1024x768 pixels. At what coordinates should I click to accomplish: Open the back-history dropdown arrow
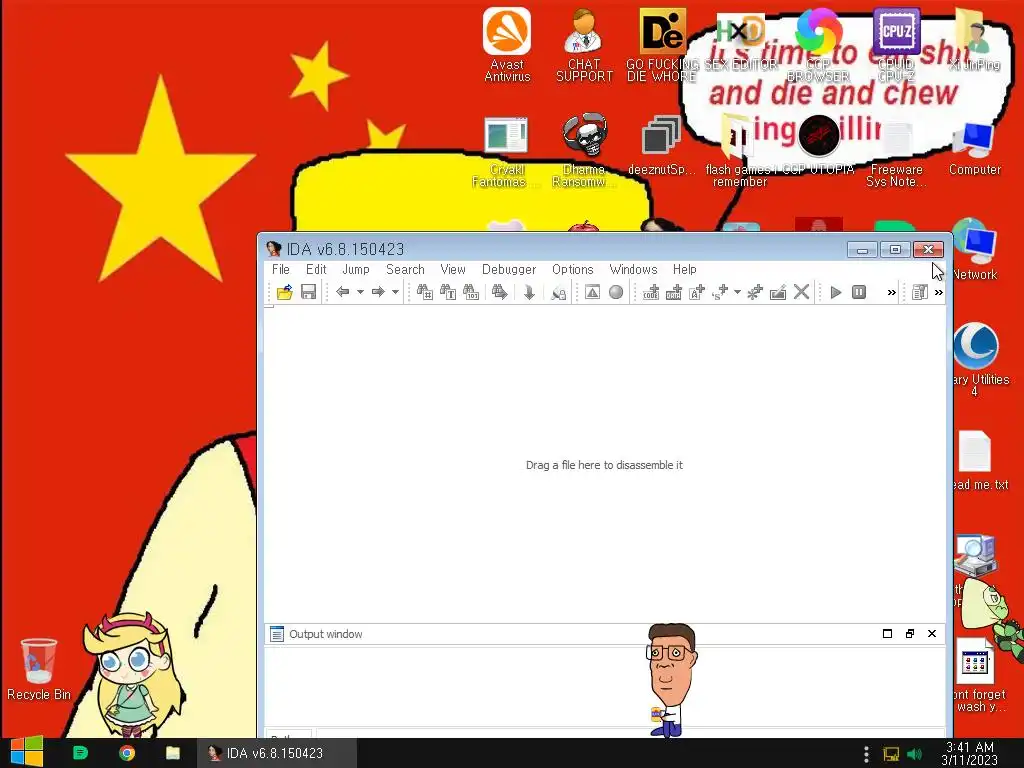tap(360, 292)
